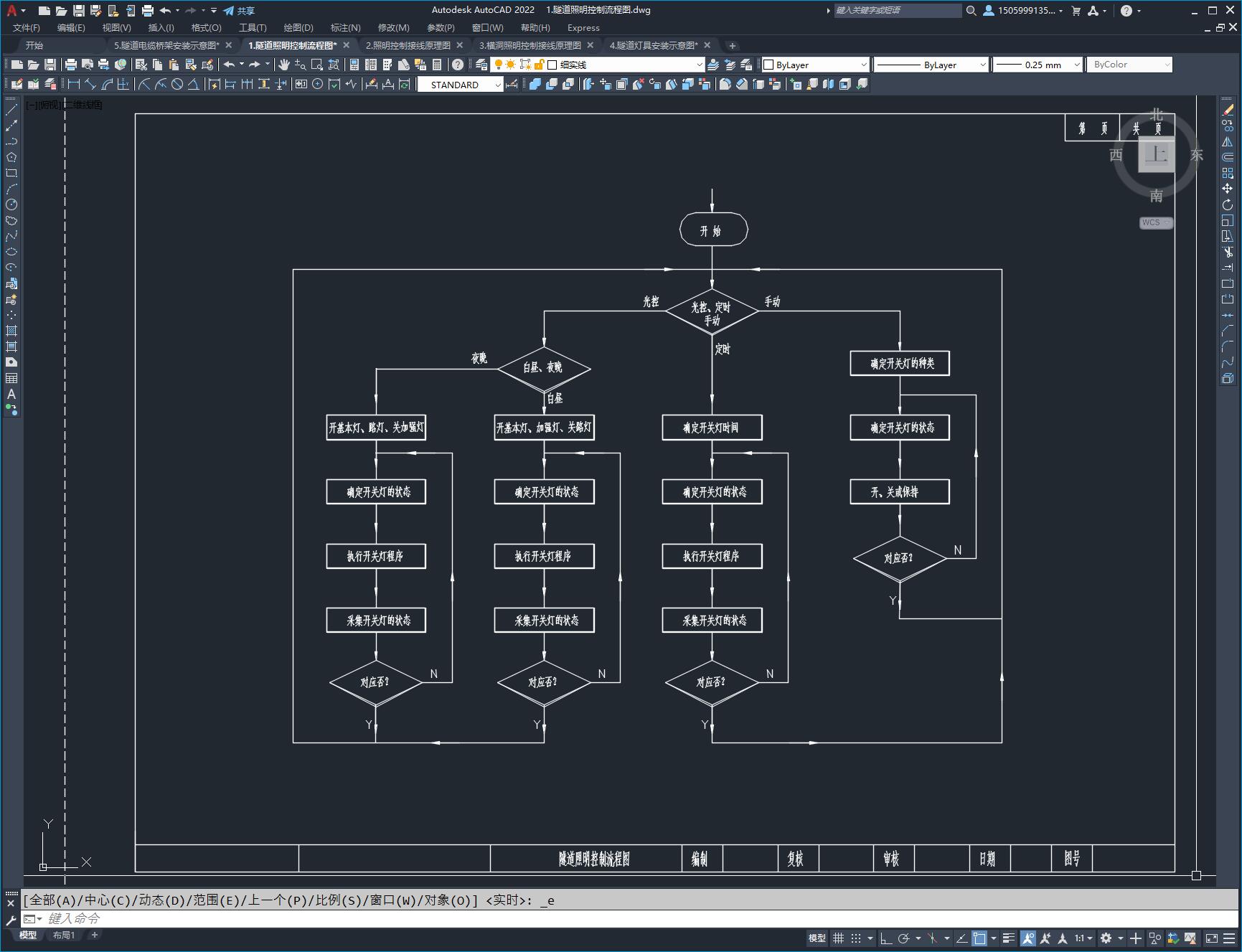This screenshot has width=1242, height=952.
Task: Toggle ortho mode in status bar
Action: tap(886, 938)
